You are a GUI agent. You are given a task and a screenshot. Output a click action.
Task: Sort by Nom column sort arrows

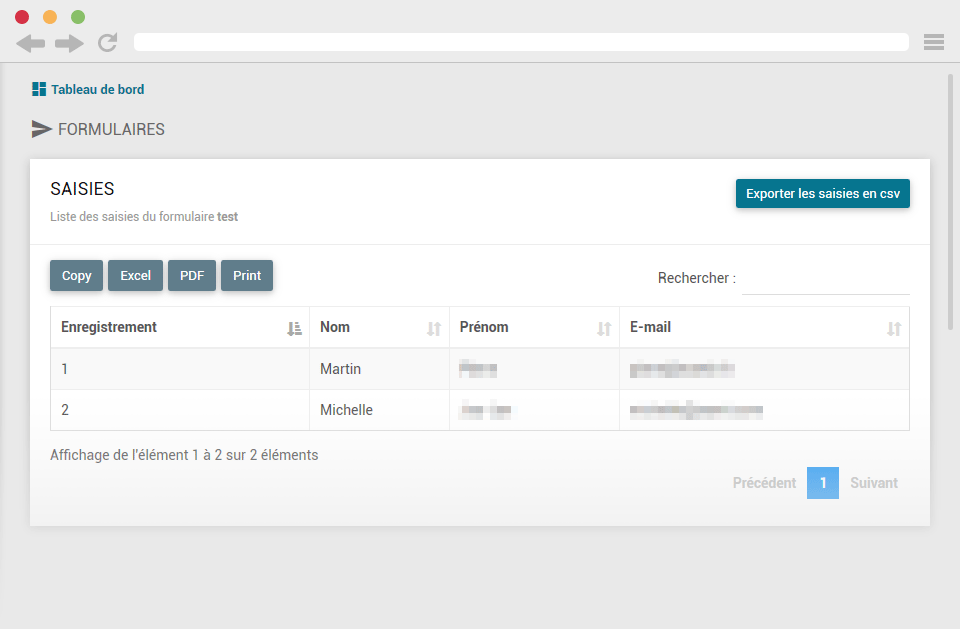[x=434, y=329]
